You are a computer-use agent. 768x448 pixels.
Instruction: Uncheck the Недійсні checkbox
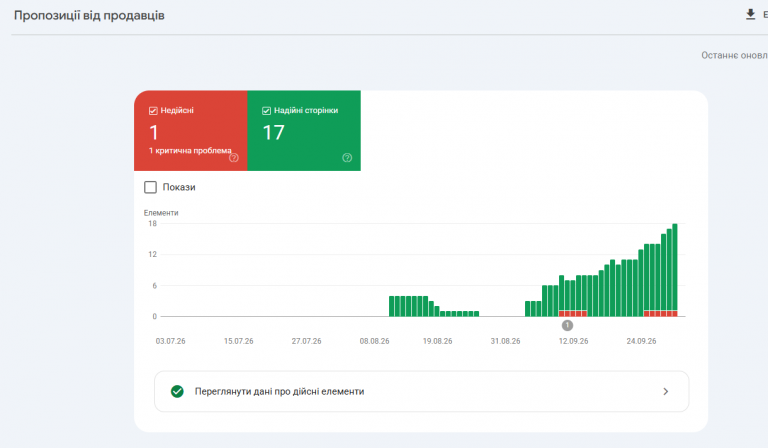click(x=153, y=111)
